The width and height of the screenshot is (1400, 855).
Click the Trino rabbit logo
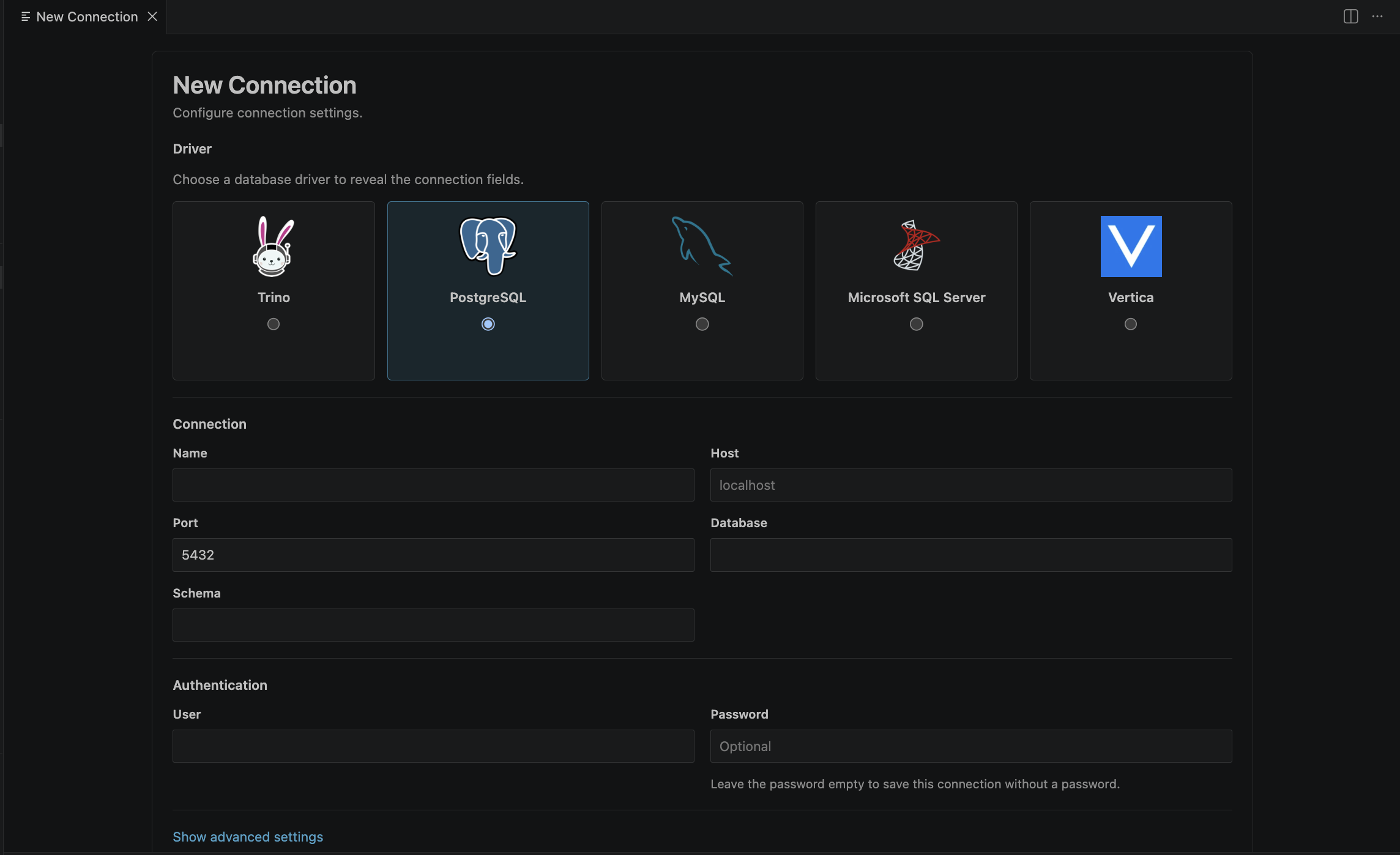click(x=274, y=246)
